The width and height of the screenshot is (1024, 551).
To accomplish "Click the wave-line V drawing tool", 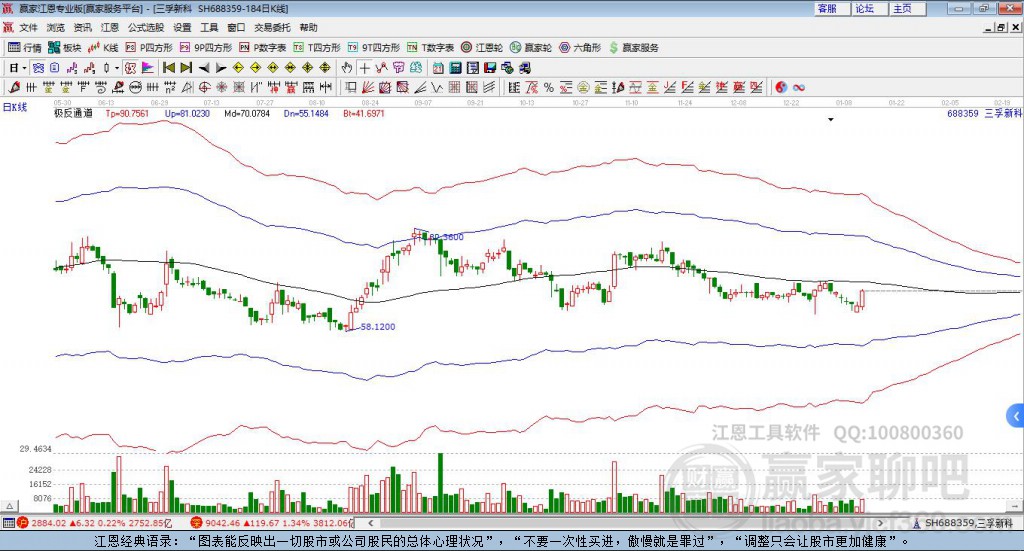I will coord(436,87).
